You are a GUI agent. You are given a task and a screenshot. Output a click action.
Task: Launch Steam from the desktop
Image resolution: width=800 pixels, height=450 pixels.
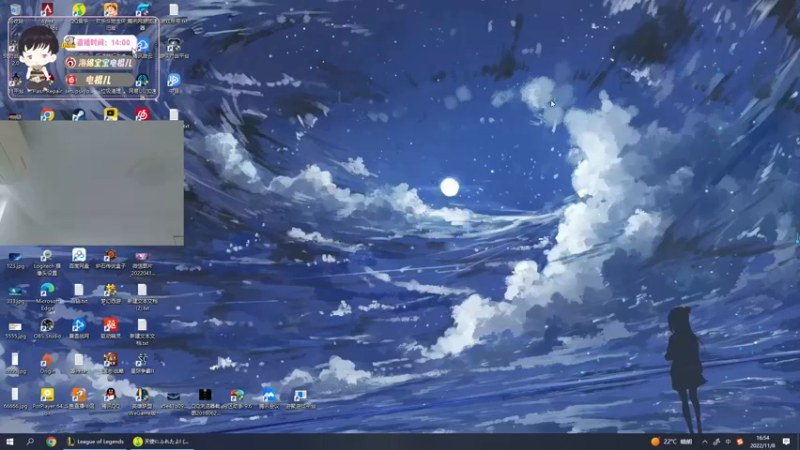[79, 114]
